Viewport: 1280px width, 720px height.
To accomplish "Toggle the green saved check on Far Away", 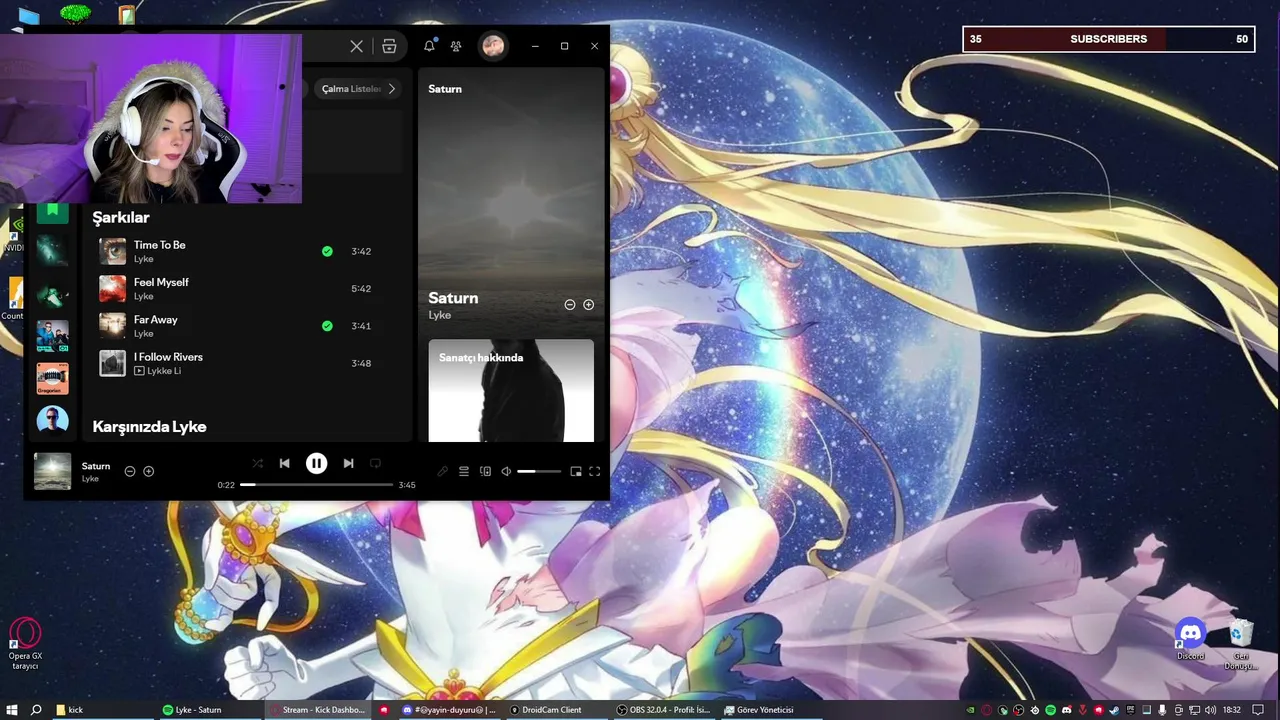I will [x=327, y=326].
